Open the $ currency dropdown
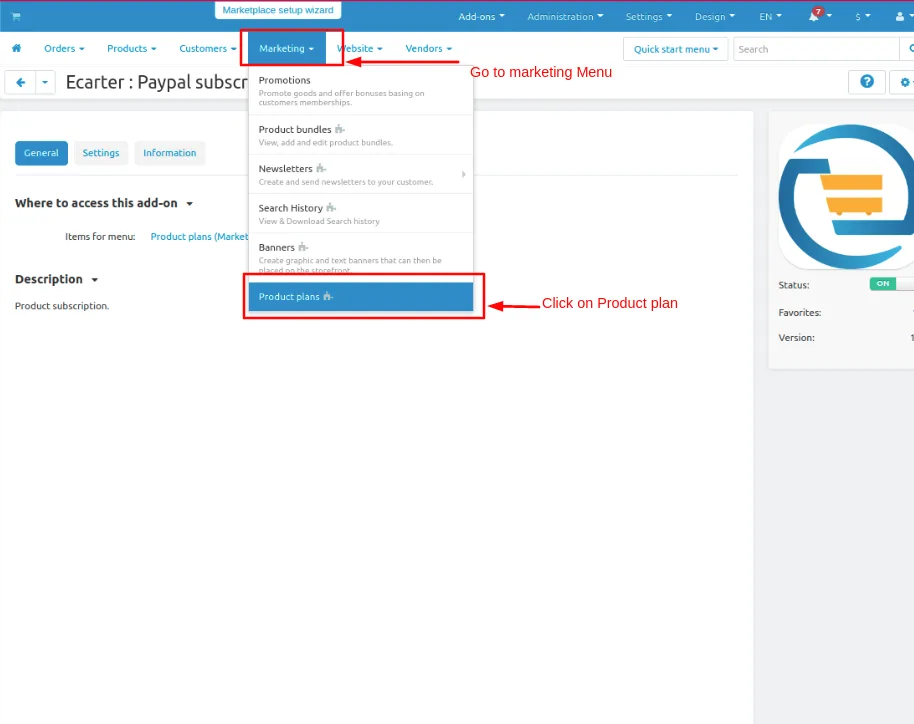Screen dimensions: 914x724 [863, 16]
